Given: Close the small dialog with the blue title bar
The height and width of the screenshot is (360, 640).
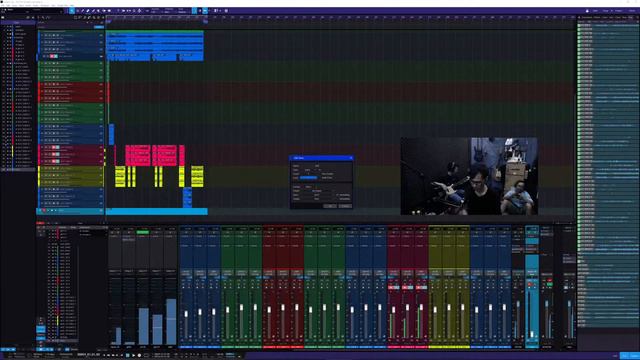Looking at the screenshot, I should [351, 158].
